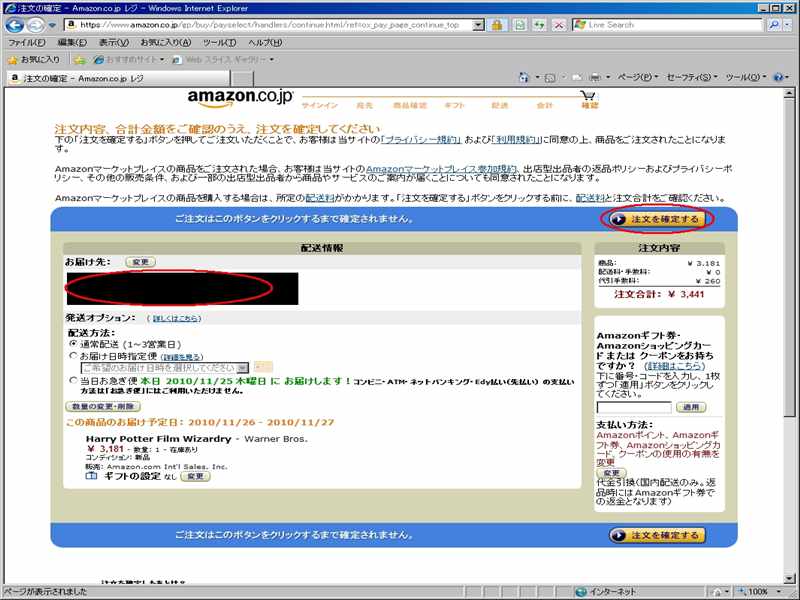Open the お気に入り(A) menu
This screenshot has width=800, height=600.
pos(166,43)
